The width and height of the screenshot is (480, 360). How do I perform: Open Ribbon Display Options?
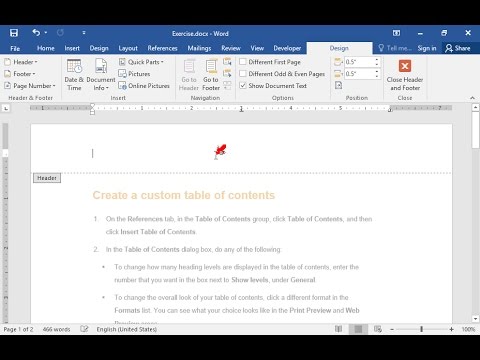click(396, 33)
